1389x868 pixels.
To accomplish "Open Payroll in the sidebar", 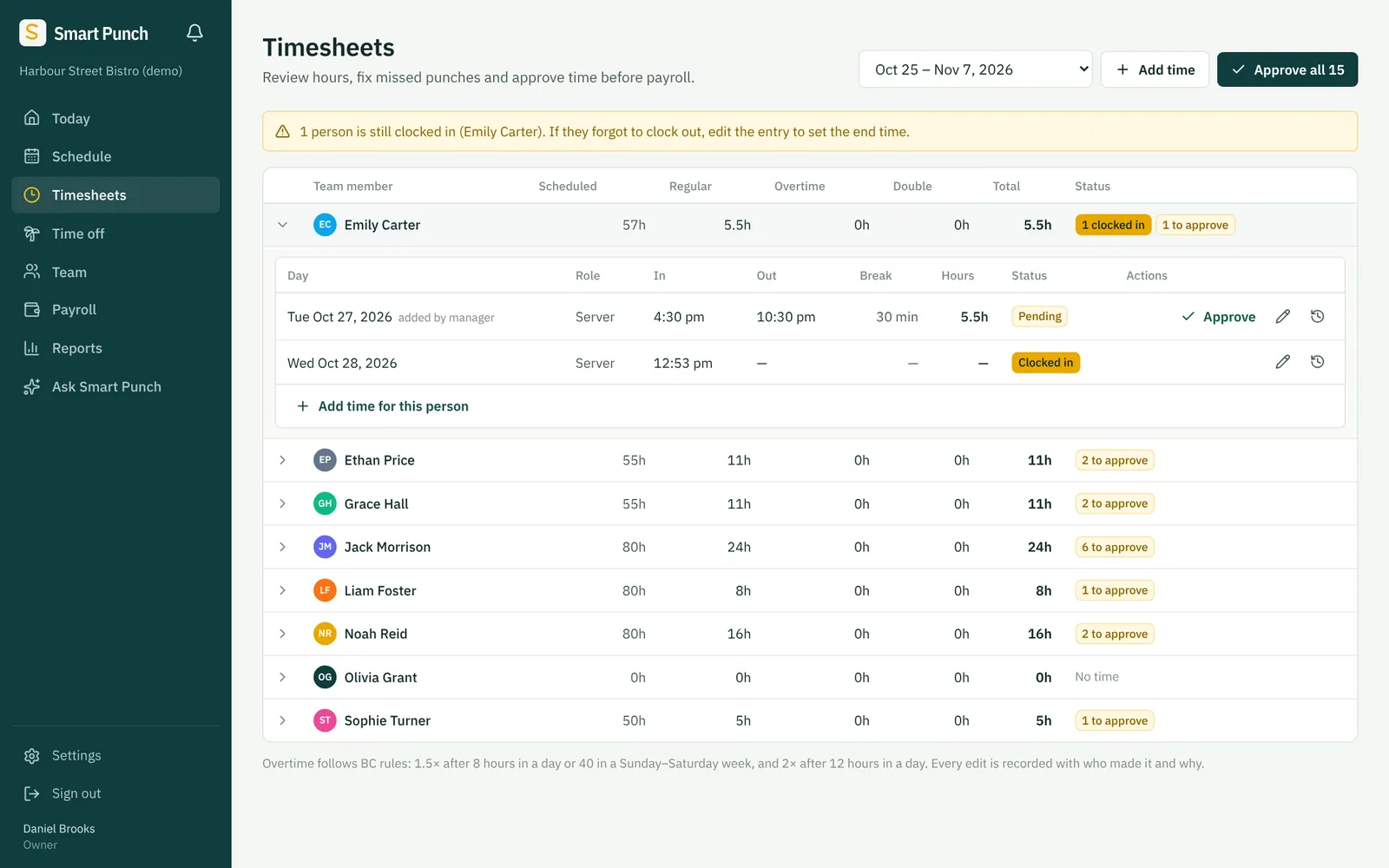I will [x=115, y=310].
